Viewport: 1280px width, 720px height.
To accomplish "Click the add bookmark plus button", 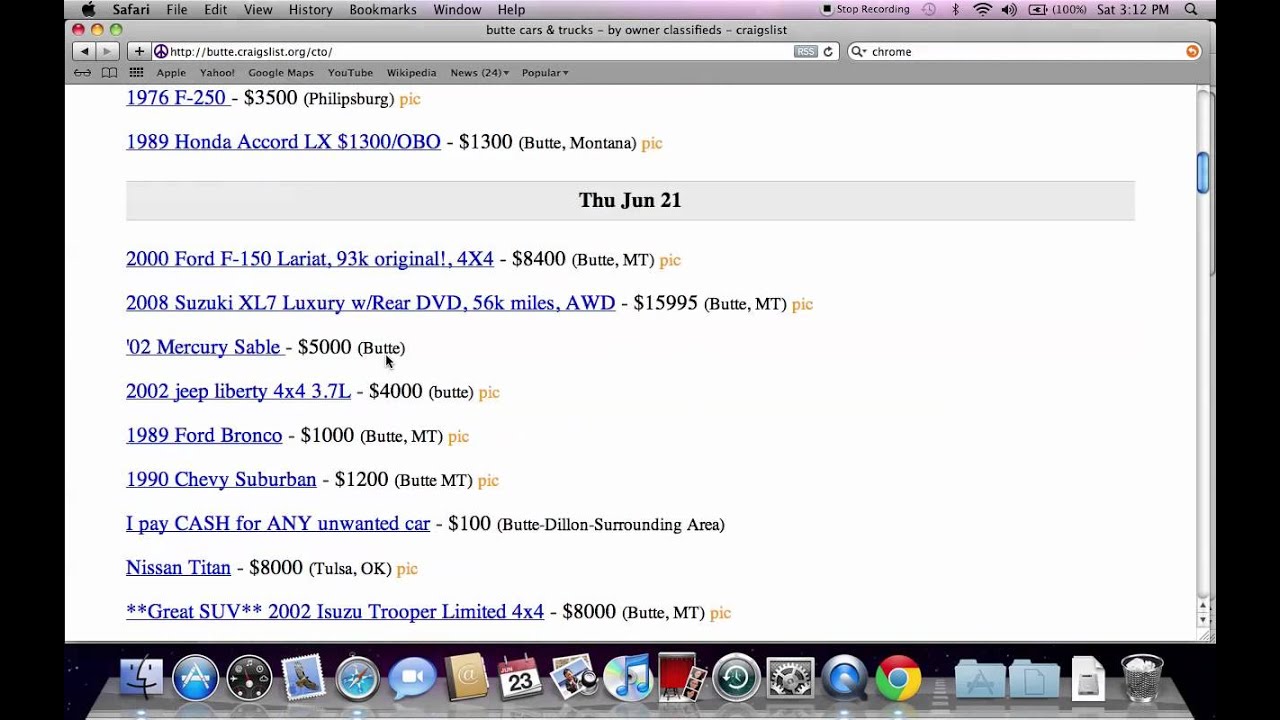I will pyautogui.click(x=138, y=51).
